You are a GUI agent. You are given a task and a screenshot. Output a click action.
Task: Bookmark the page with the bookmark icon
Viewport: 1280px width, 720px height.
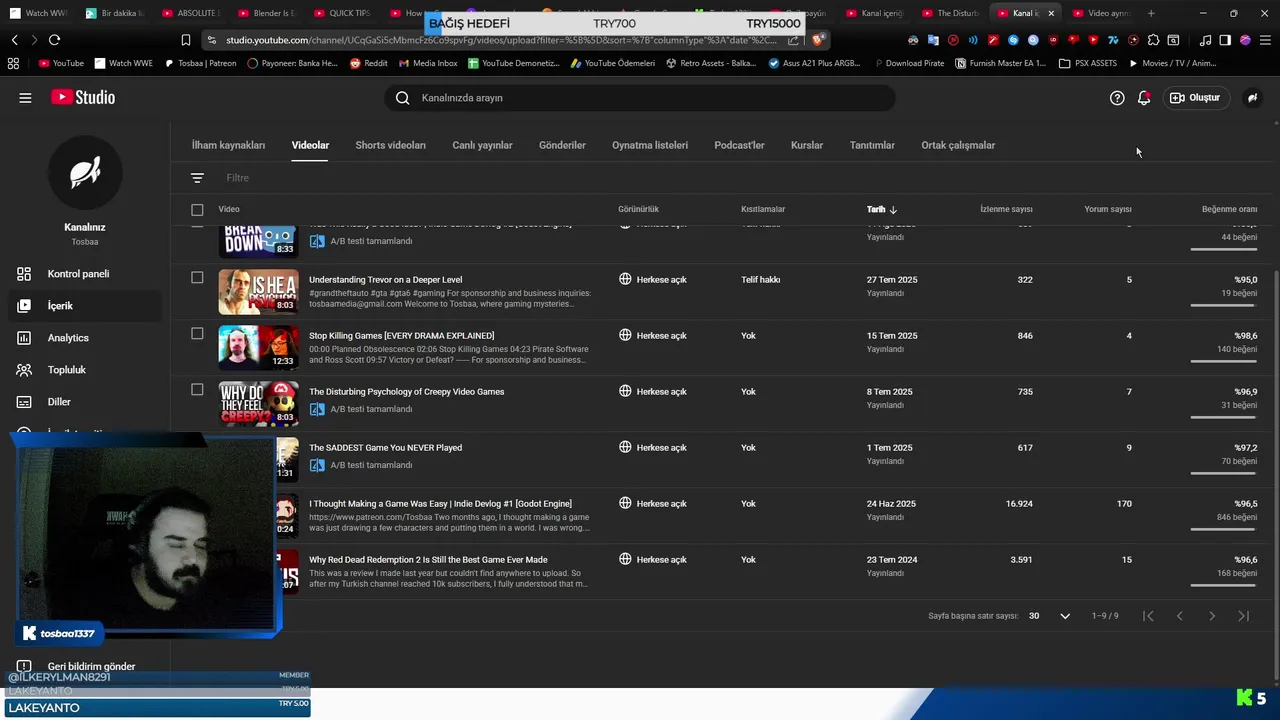point(186,40)
